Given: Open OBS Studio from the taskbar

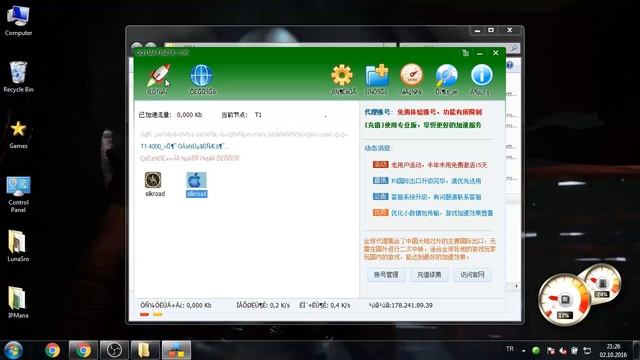Looking at the screenshot, I should 114,350.
